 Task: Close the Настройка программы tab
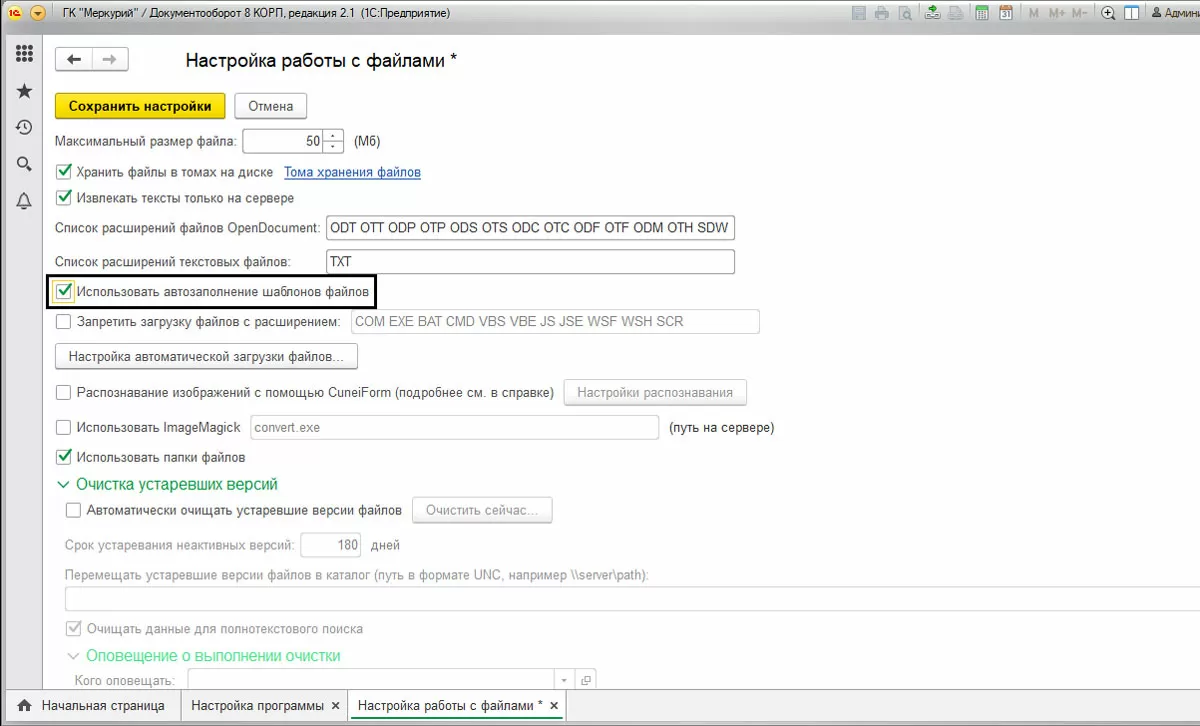coord(335,706)
